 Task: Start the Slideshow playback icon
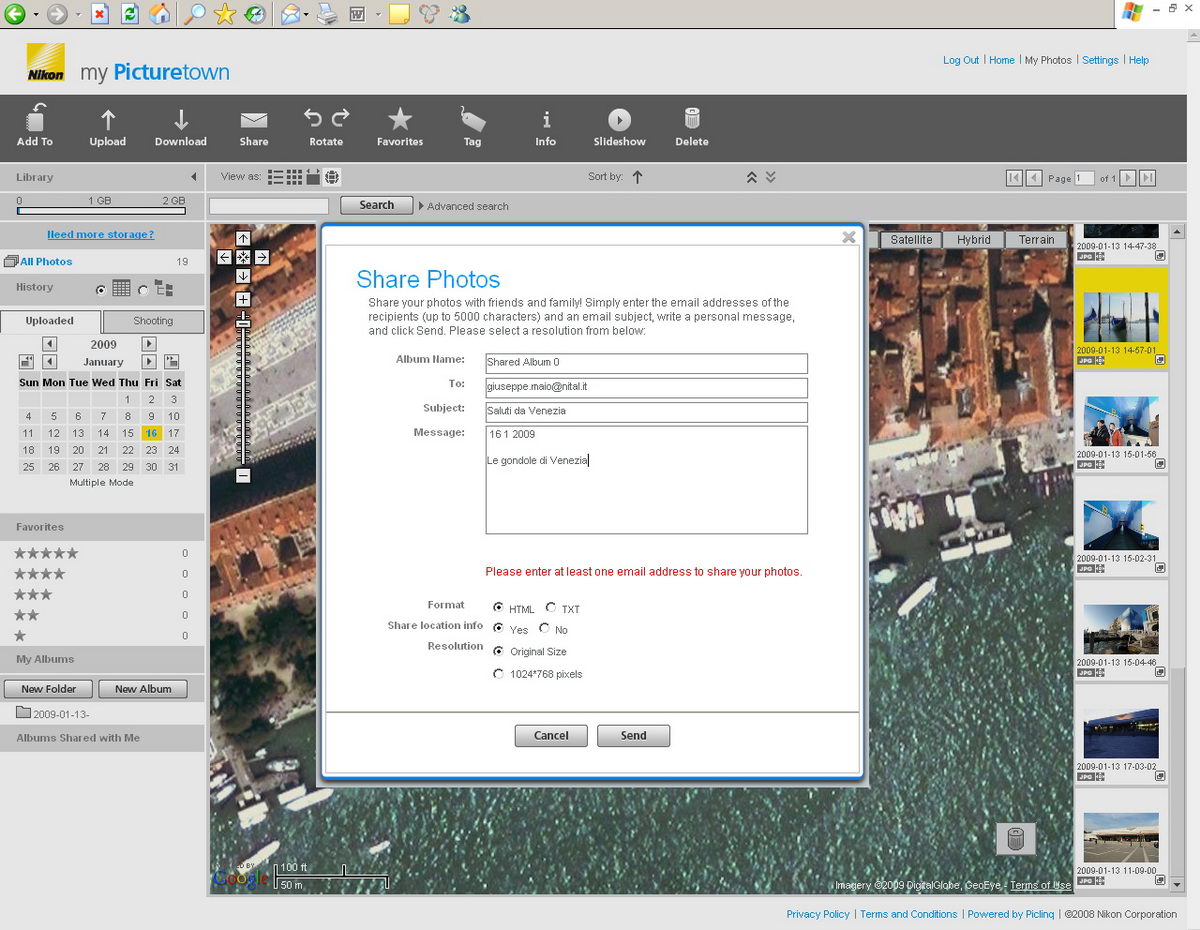tap(619, 120)
